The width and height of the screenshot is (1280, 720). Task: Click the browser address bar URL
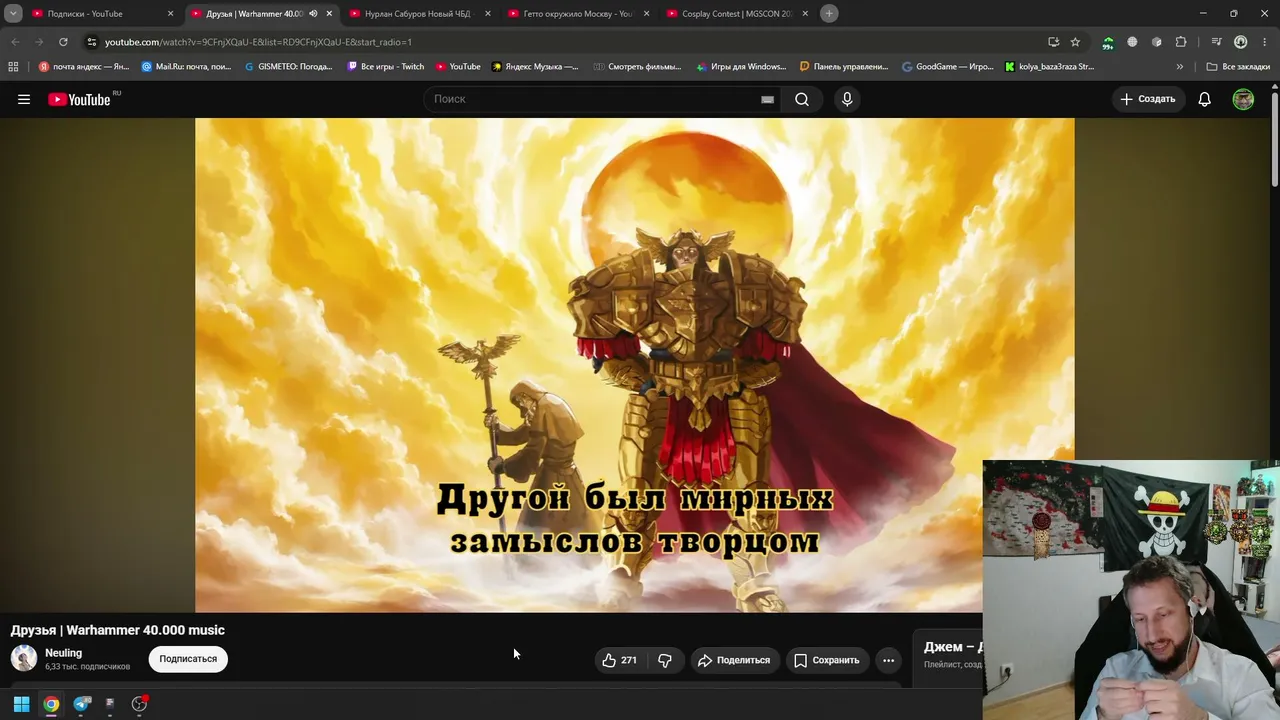258,42
